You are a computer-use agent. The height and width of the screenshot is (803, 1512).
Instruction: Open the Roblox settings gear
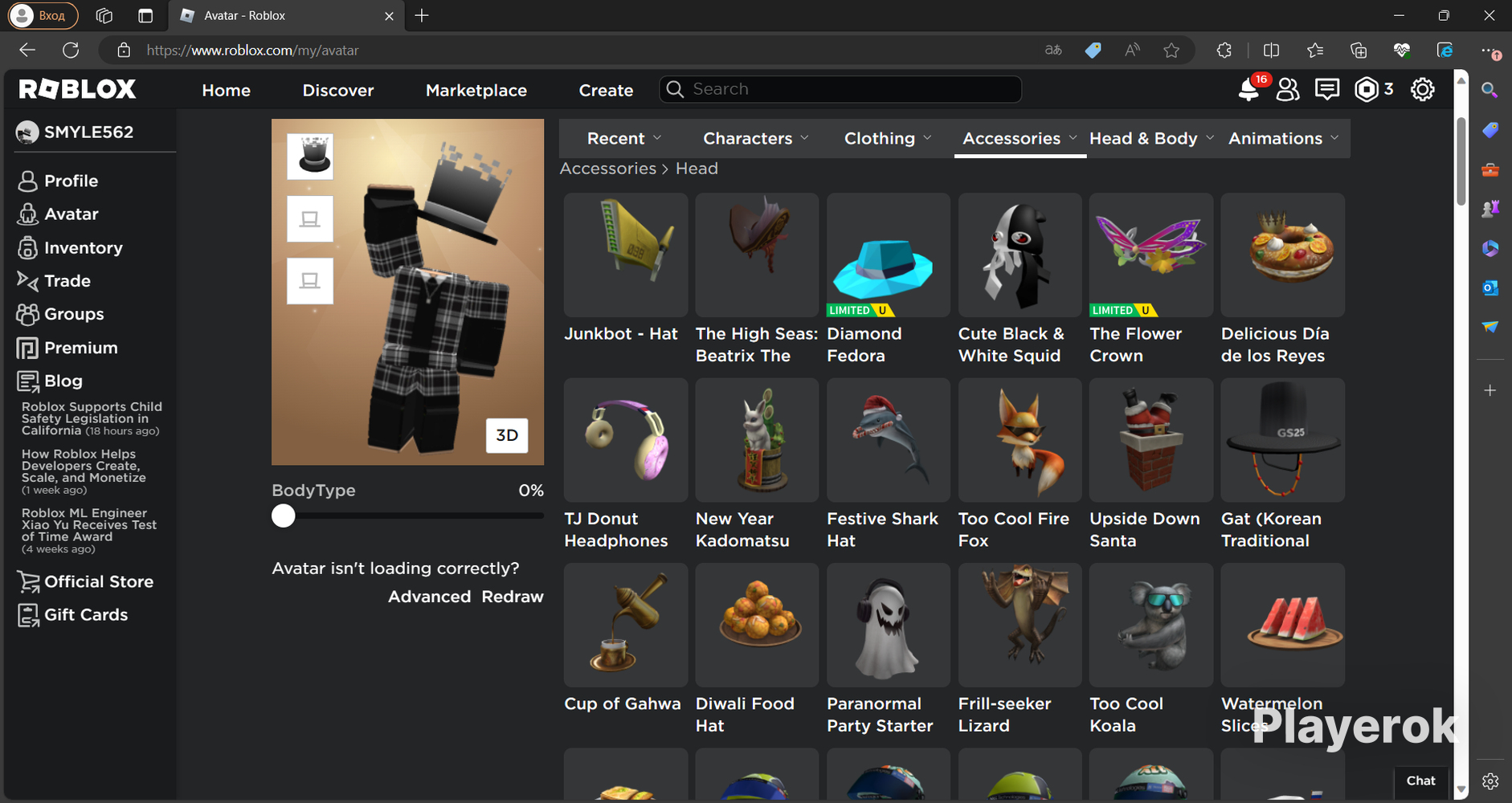[1423, 89]
